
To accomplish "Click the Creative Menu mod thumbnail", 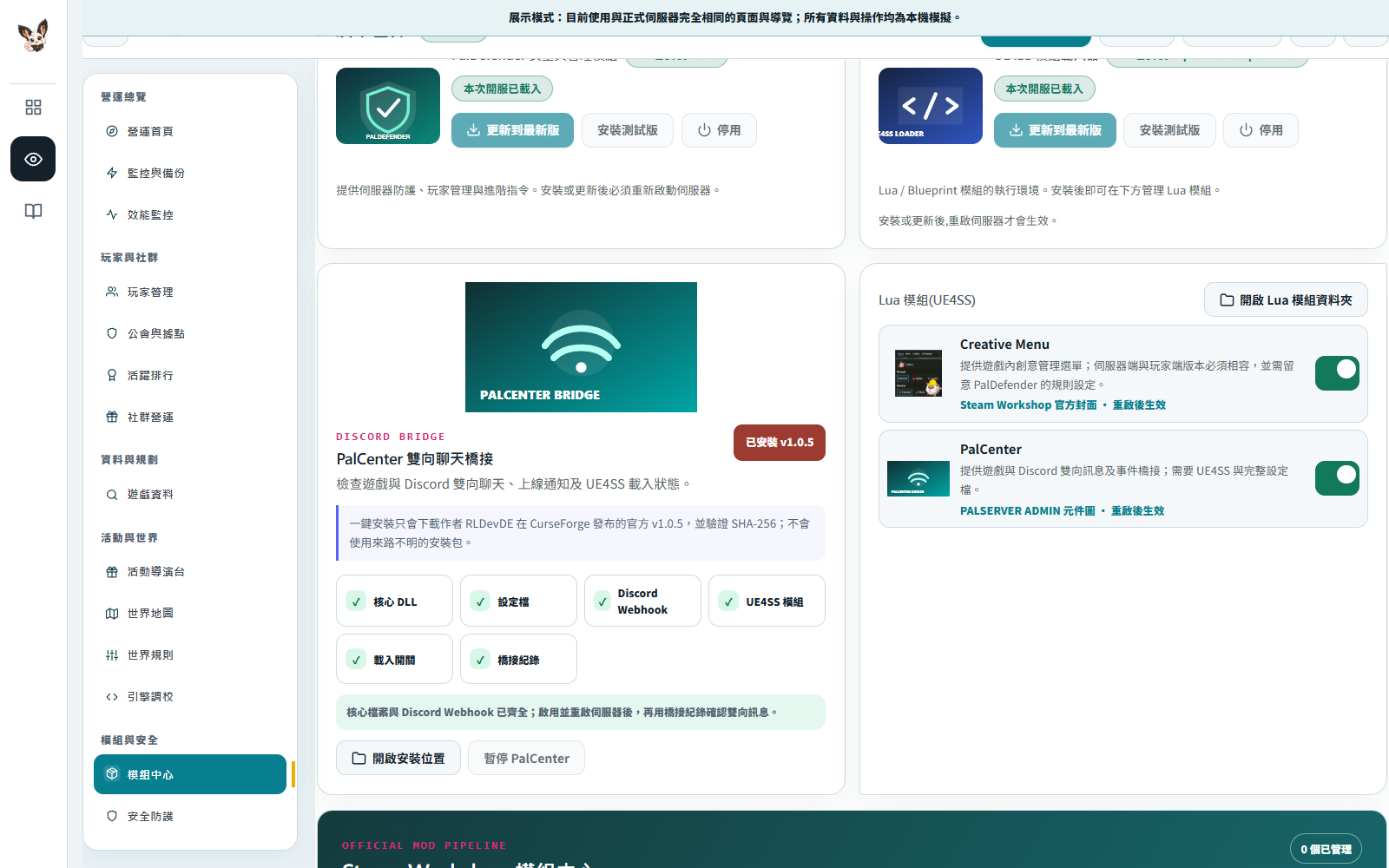I will tap(918, 373).
